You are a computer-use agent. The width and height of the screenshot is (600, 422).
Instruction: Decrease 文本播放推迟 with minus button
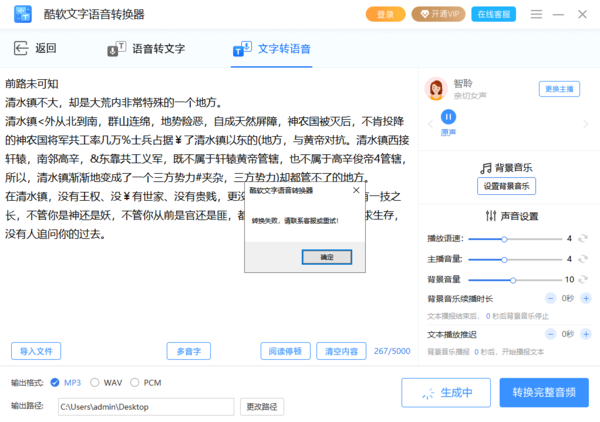(550, 333)
